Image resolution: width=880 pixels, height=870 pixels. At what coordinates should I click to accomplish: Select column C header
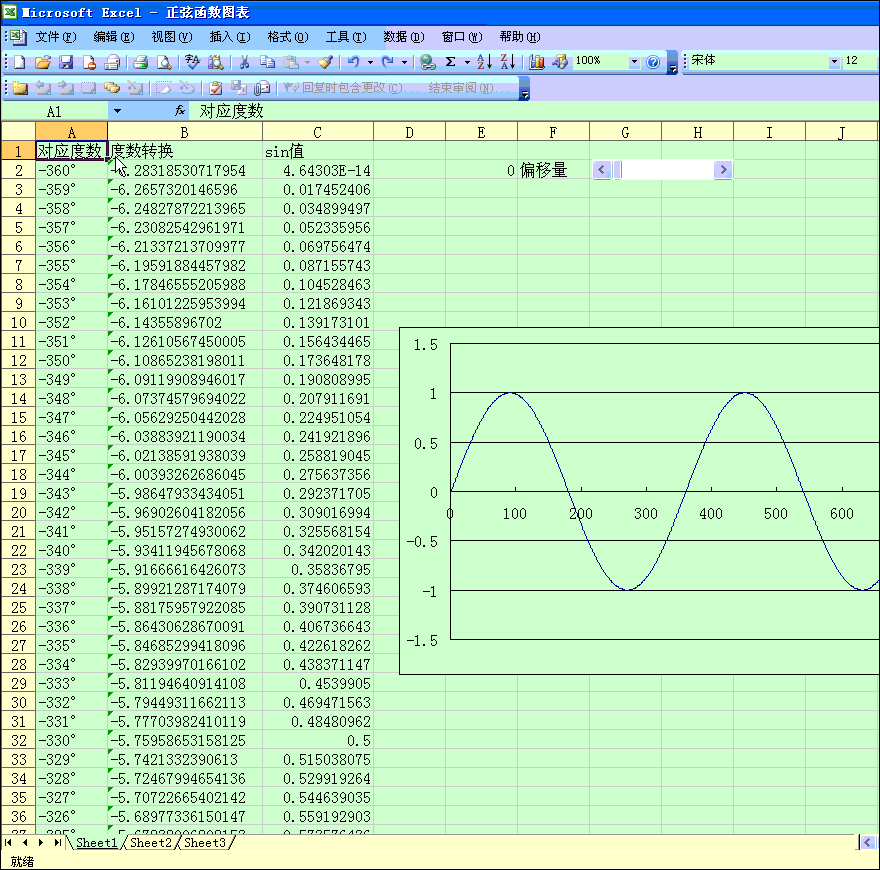click(317, 132)
